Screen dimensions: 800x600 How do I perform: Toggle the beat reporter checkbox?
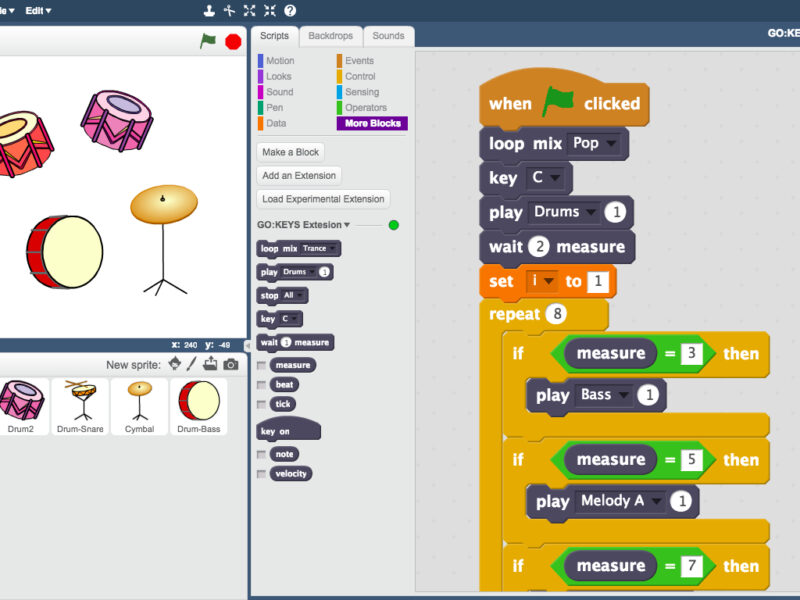(261, 385)
